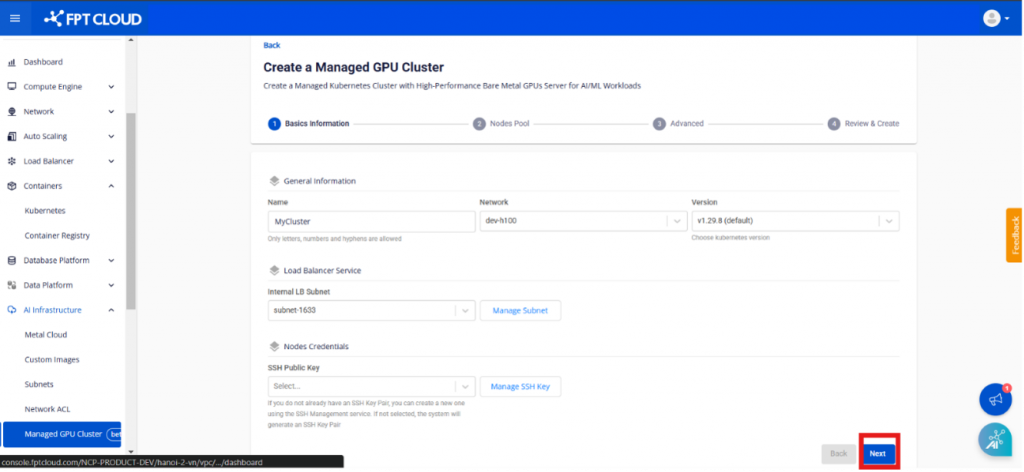Image resolution: width=1024 pixels, height=472 pixels.
Task: Expand the Auto Scaling chevron
Action: point(111,136)
